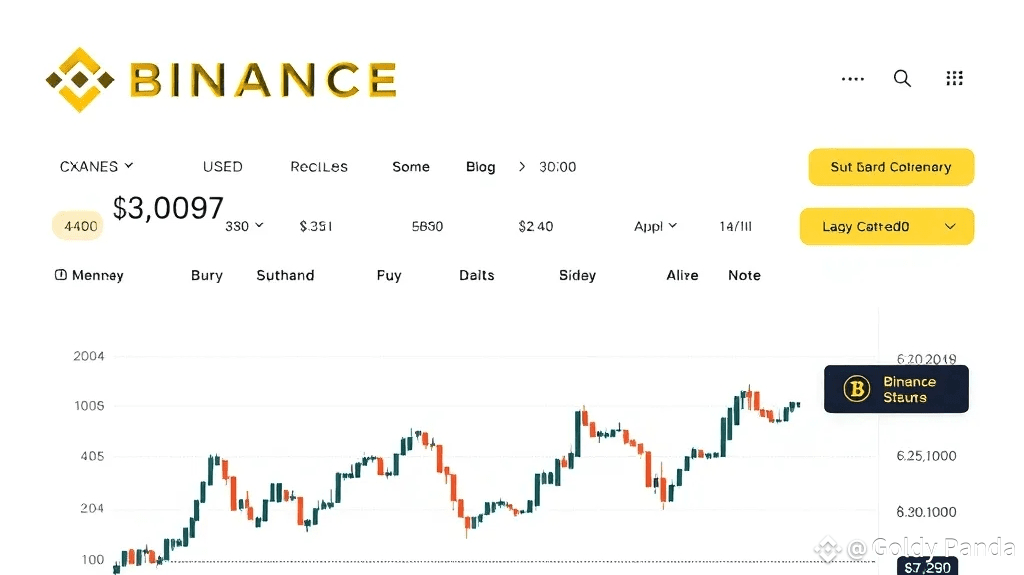Switch to the Daits tab
This screenshot has width=1024, height=575.
click(476, 275)
